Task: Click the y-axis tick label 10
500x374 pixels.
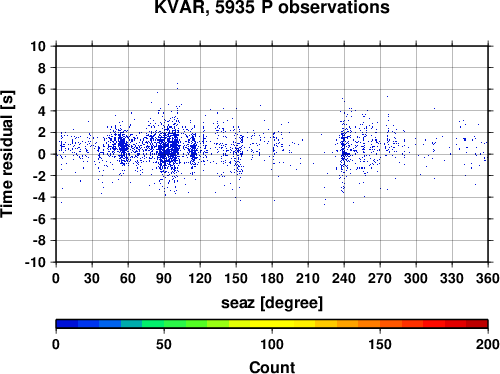Action: pyautogui.click(x=38, y=46)
